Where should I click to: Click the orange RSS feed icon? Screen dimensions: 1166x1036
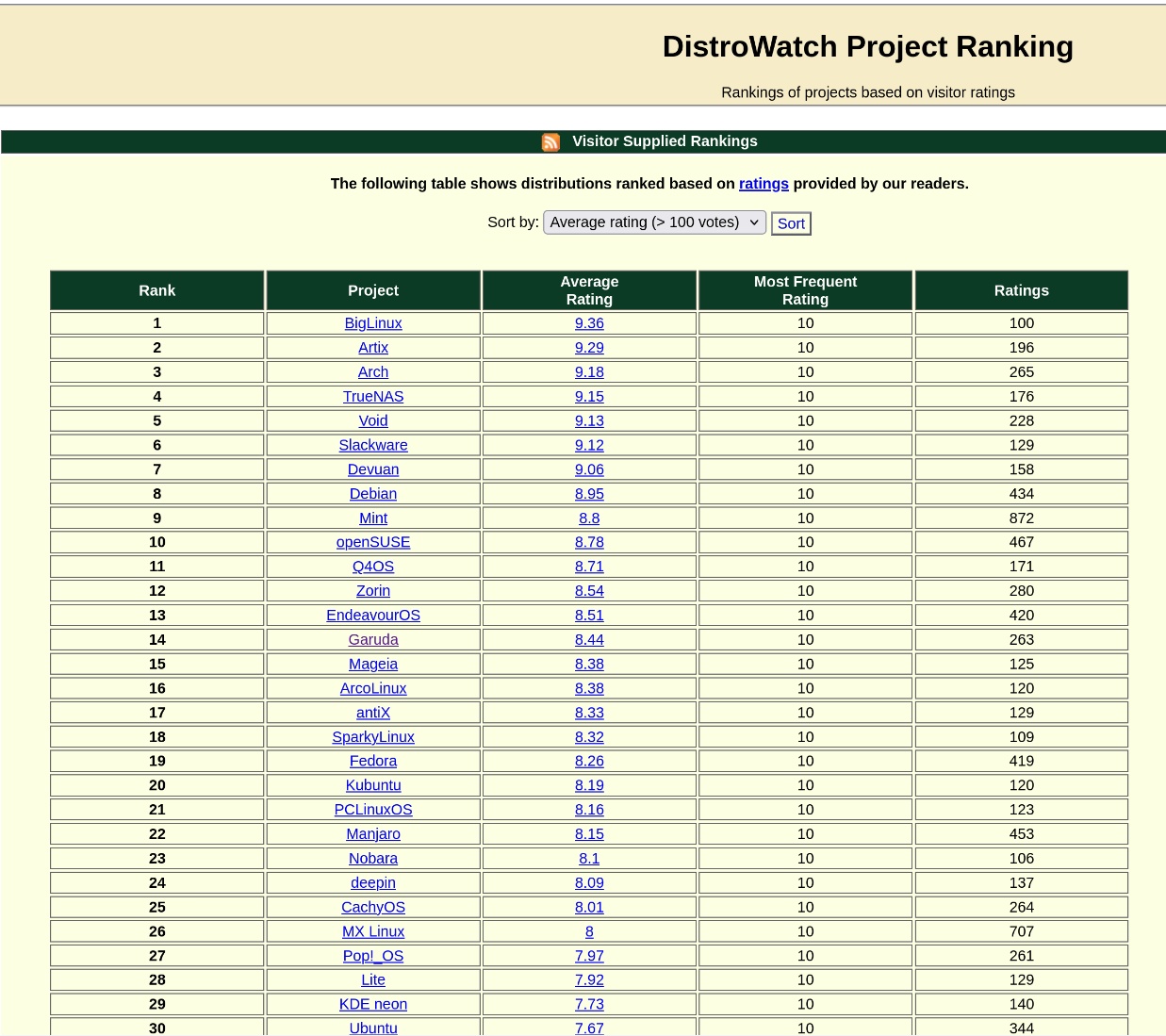point(550,141)
